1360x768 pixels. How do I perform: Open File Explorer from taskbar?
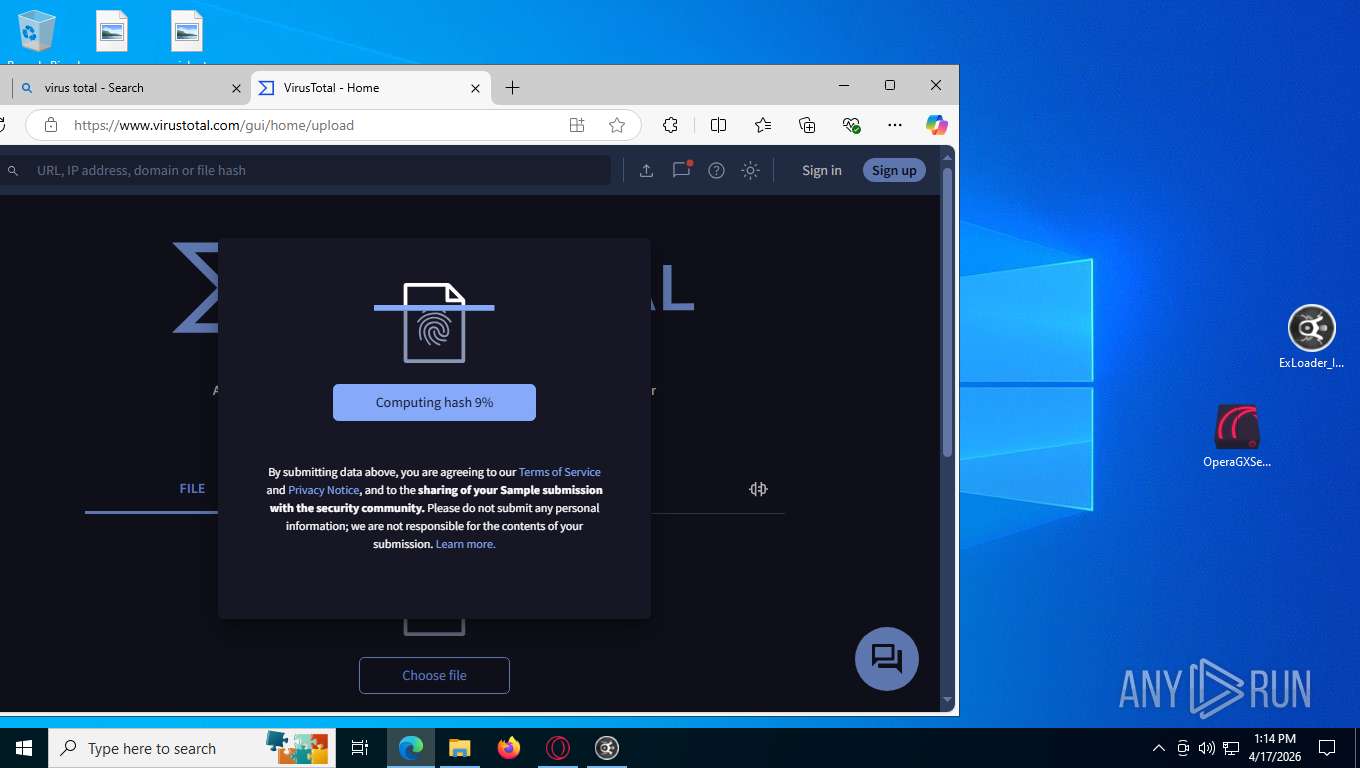[459, 748]
